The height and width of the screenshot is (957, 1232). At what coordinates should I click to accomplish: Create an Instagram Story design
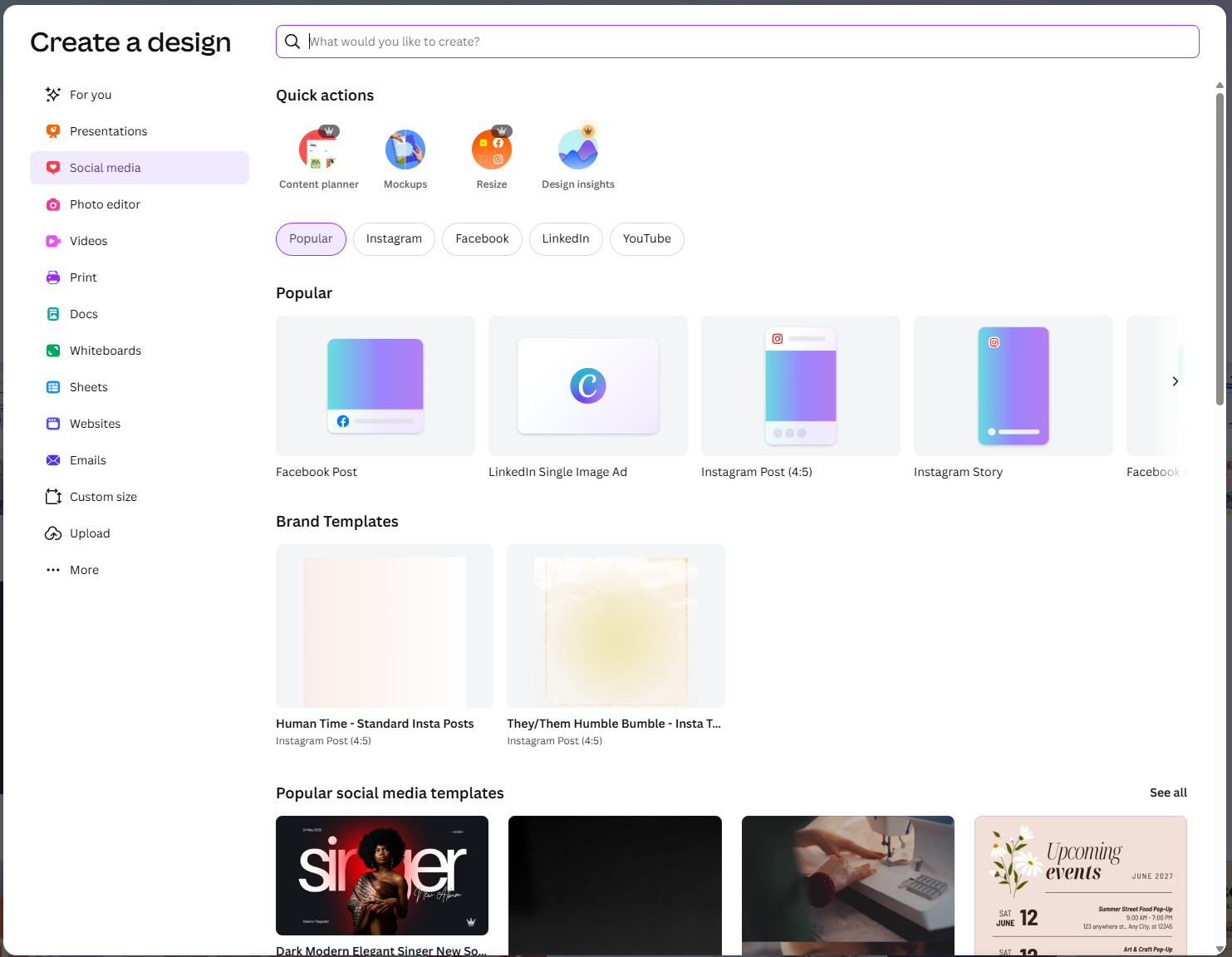click(1013, 386)
